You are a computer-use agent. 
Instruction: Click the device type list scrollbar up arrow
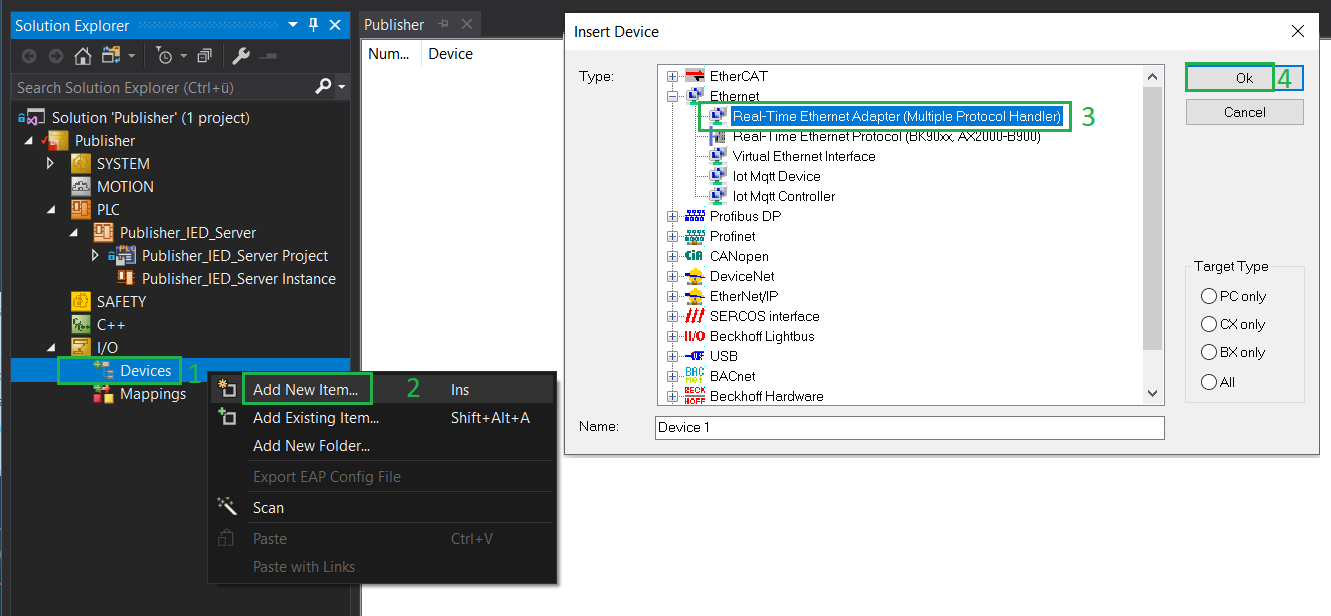pos(1153,76)
